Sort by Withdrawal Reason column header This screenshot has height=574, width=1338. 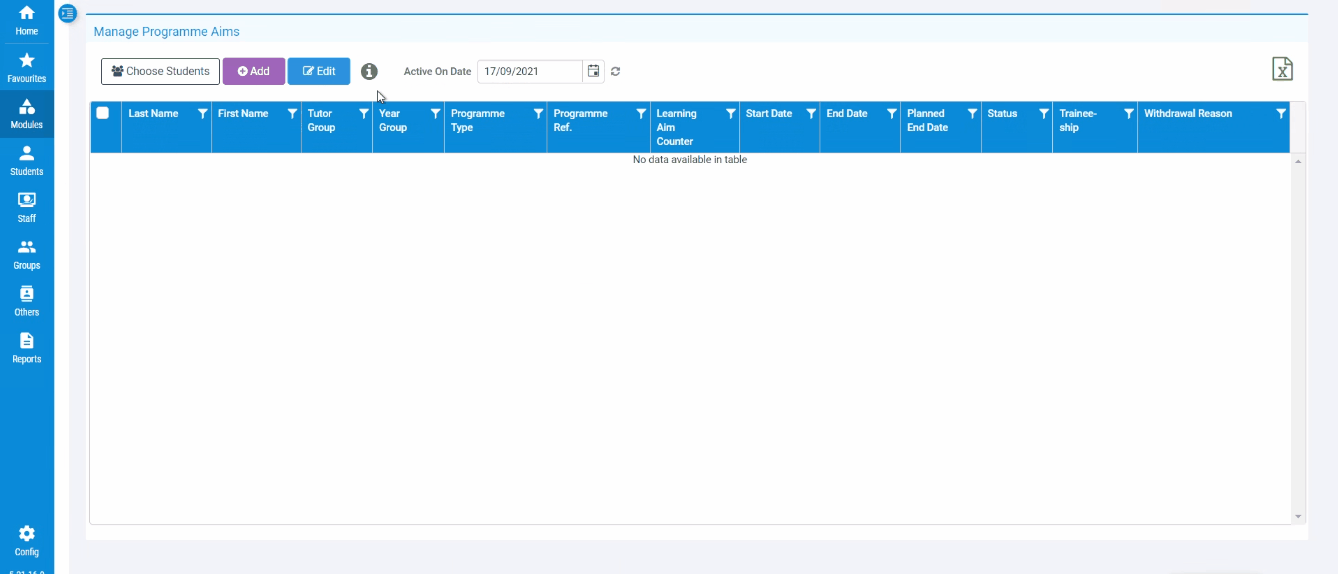[x=1188, y=114]
